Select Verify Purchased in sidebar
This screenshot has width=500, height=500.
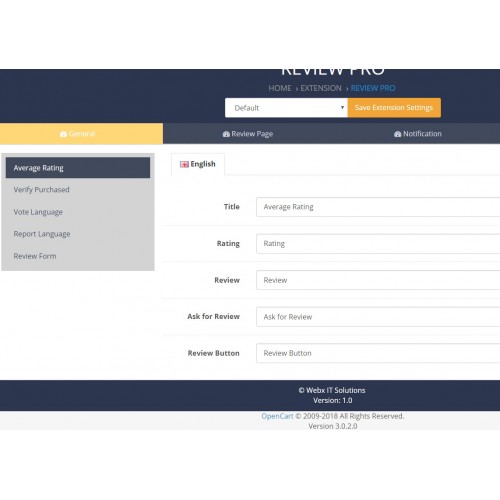(78, 190)
